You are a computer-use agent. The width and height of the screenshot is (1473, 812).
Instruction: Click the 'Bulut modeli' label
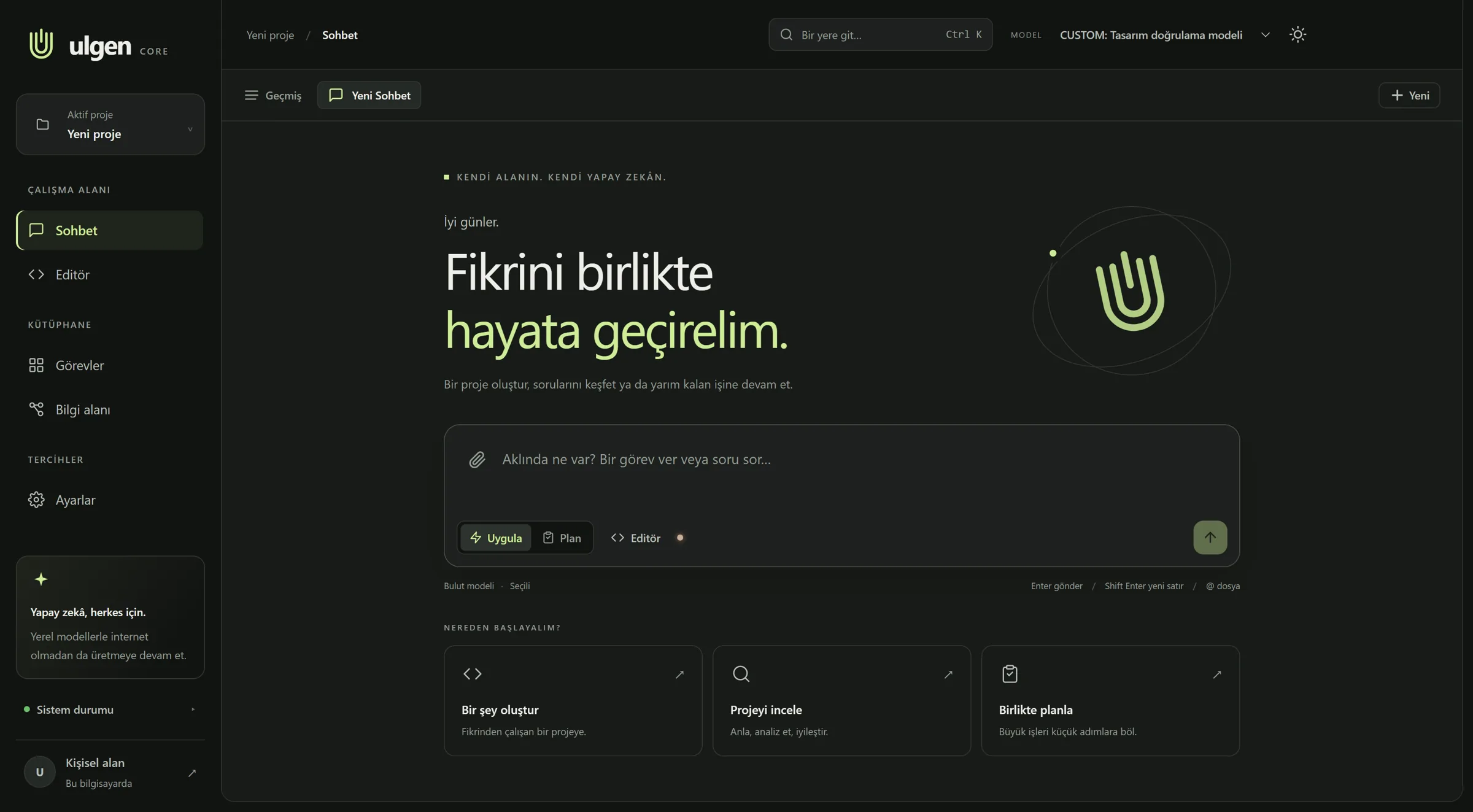click(469, 586)
